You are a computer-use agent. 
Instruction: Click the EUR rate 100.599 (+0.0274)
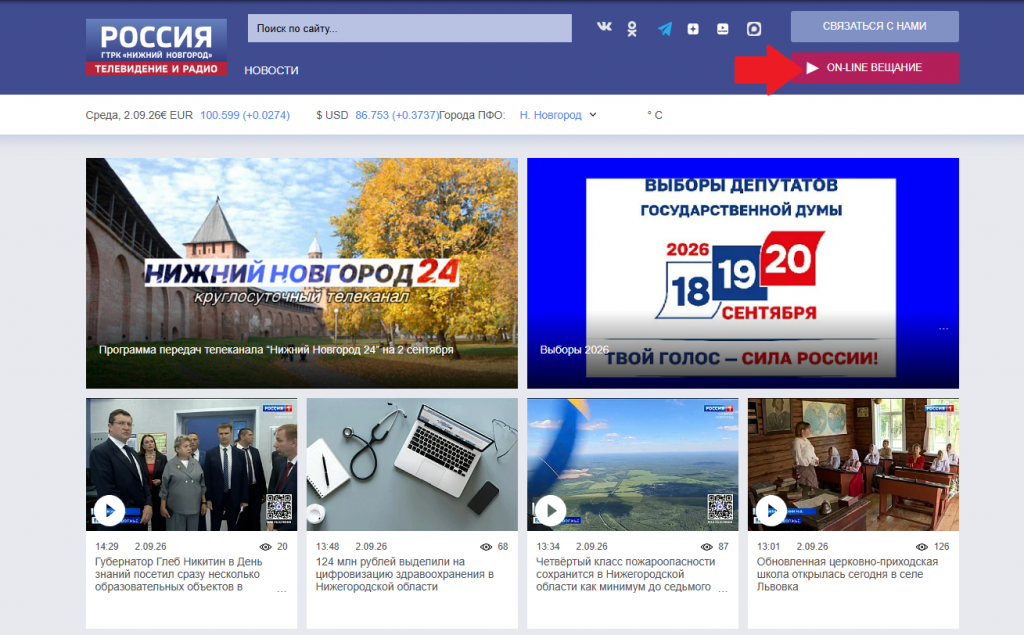tap(245, 115)
